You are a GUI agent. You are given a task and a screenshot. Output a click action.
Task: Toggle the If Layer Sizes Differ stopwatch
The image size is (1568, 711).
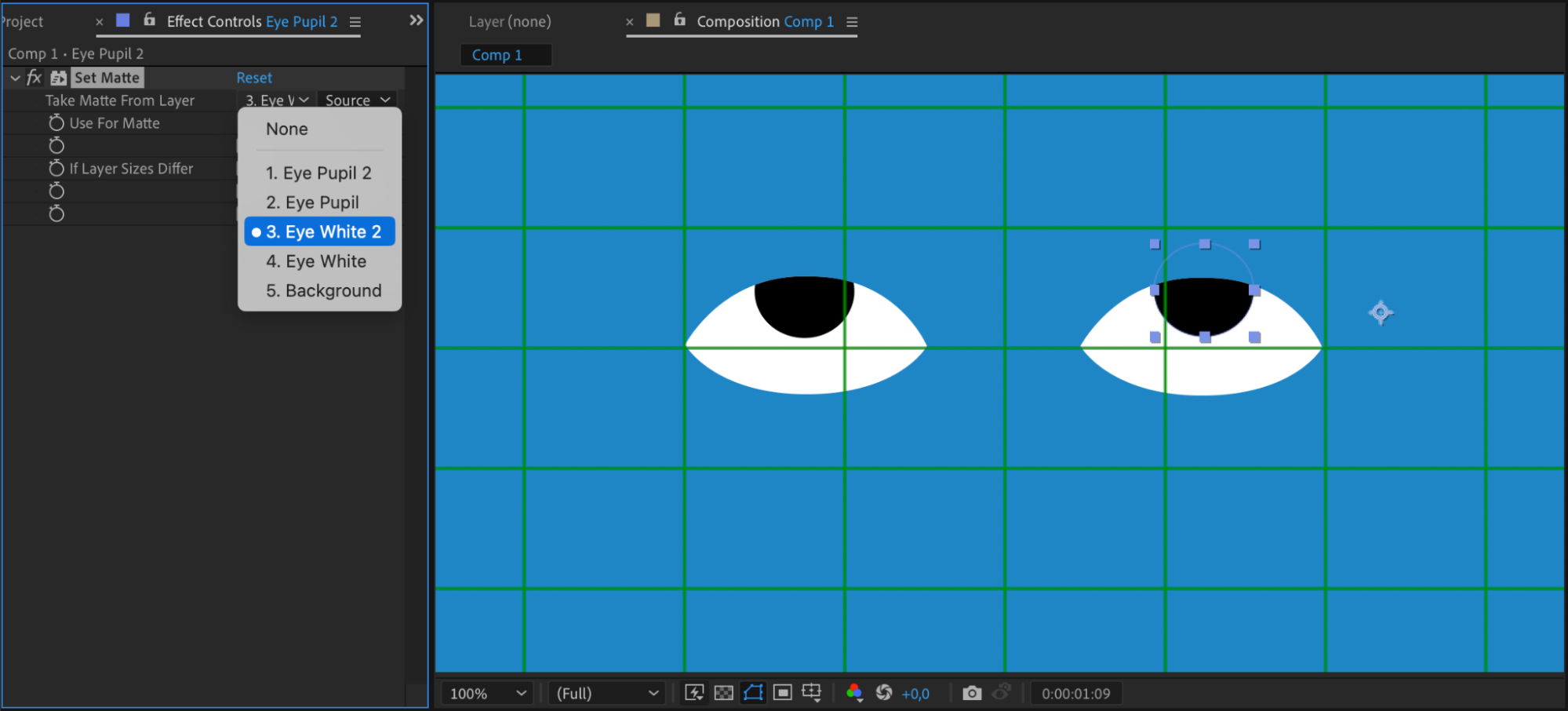(56, 168)
